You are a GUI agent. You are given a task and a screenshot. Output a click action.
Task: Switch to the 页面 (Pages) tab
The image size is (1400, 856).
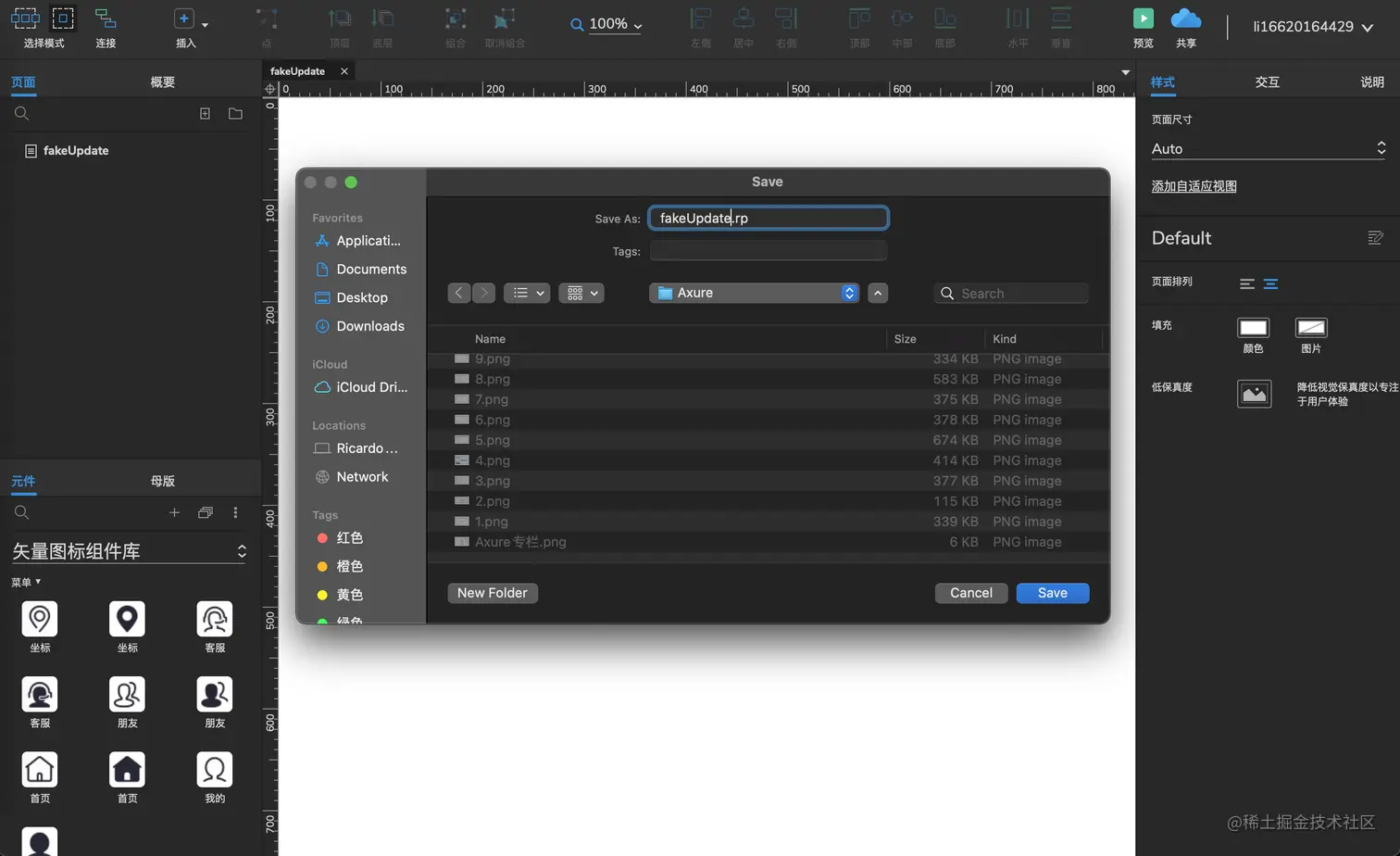[x=23, y=82]
